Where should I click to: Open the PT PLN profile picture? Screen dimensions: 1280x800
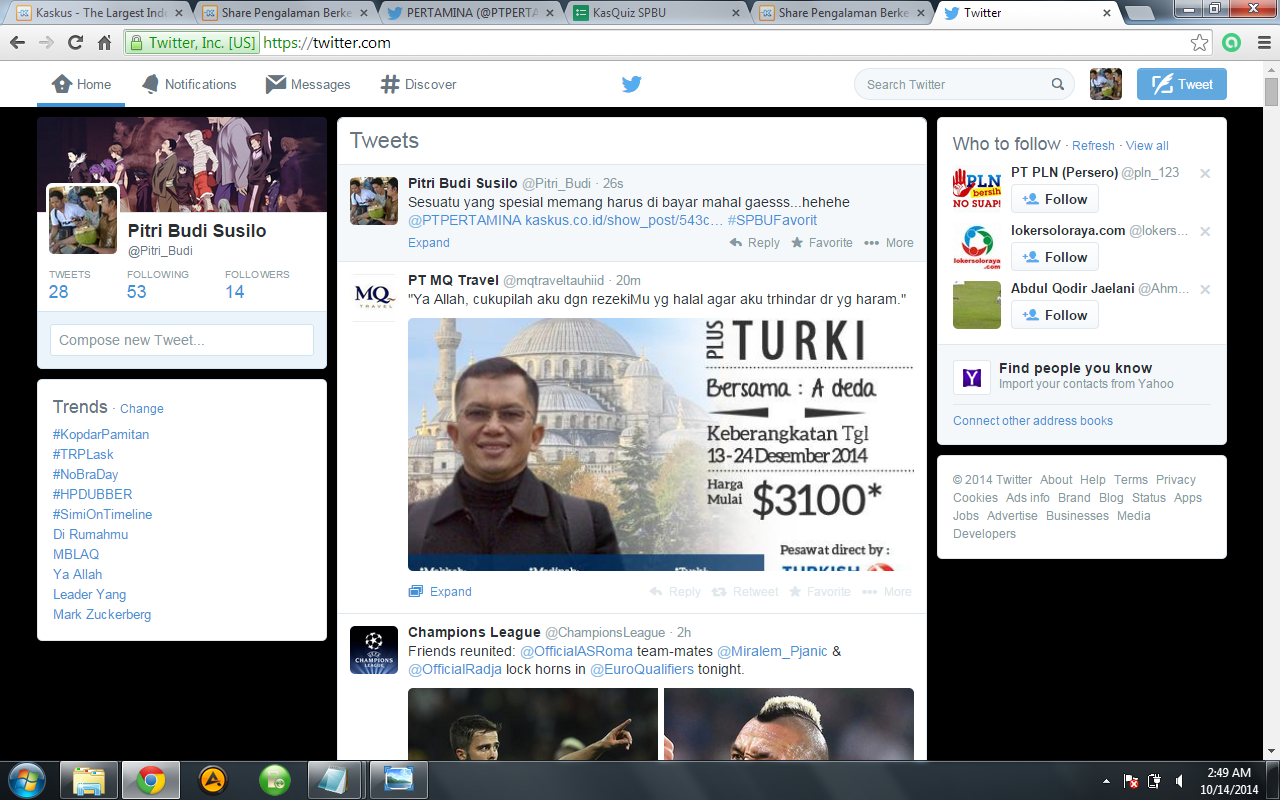pos(977,189)
